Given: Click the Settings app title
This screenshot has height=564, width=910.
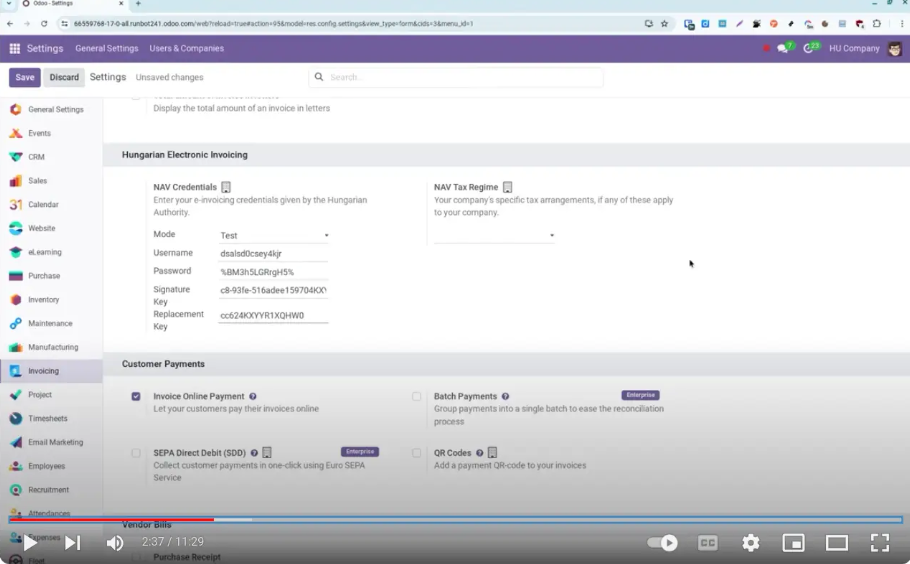Looking at the screenshot, I should click(45, 48).
